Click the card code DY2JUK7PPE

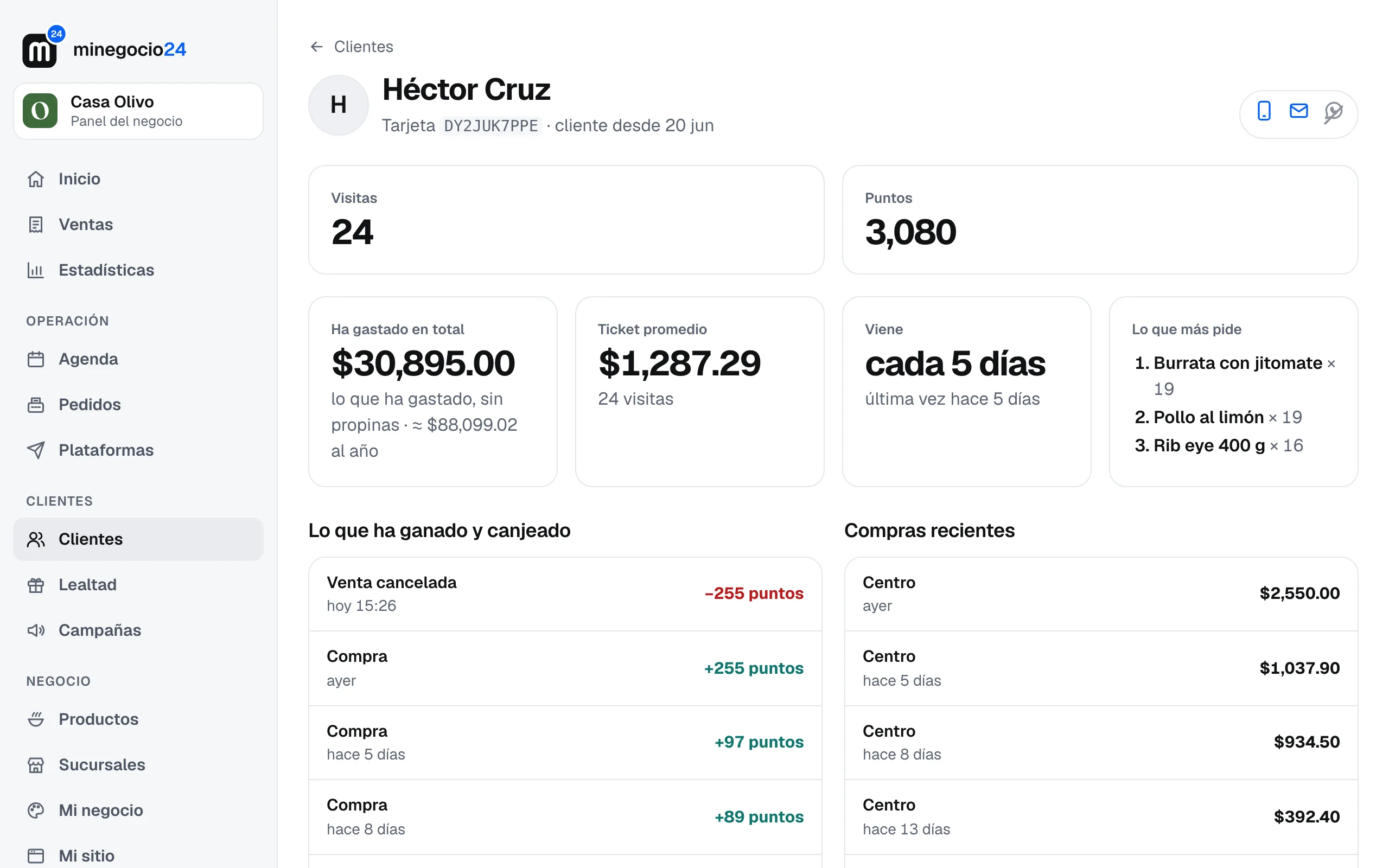(x=490, y=126)
